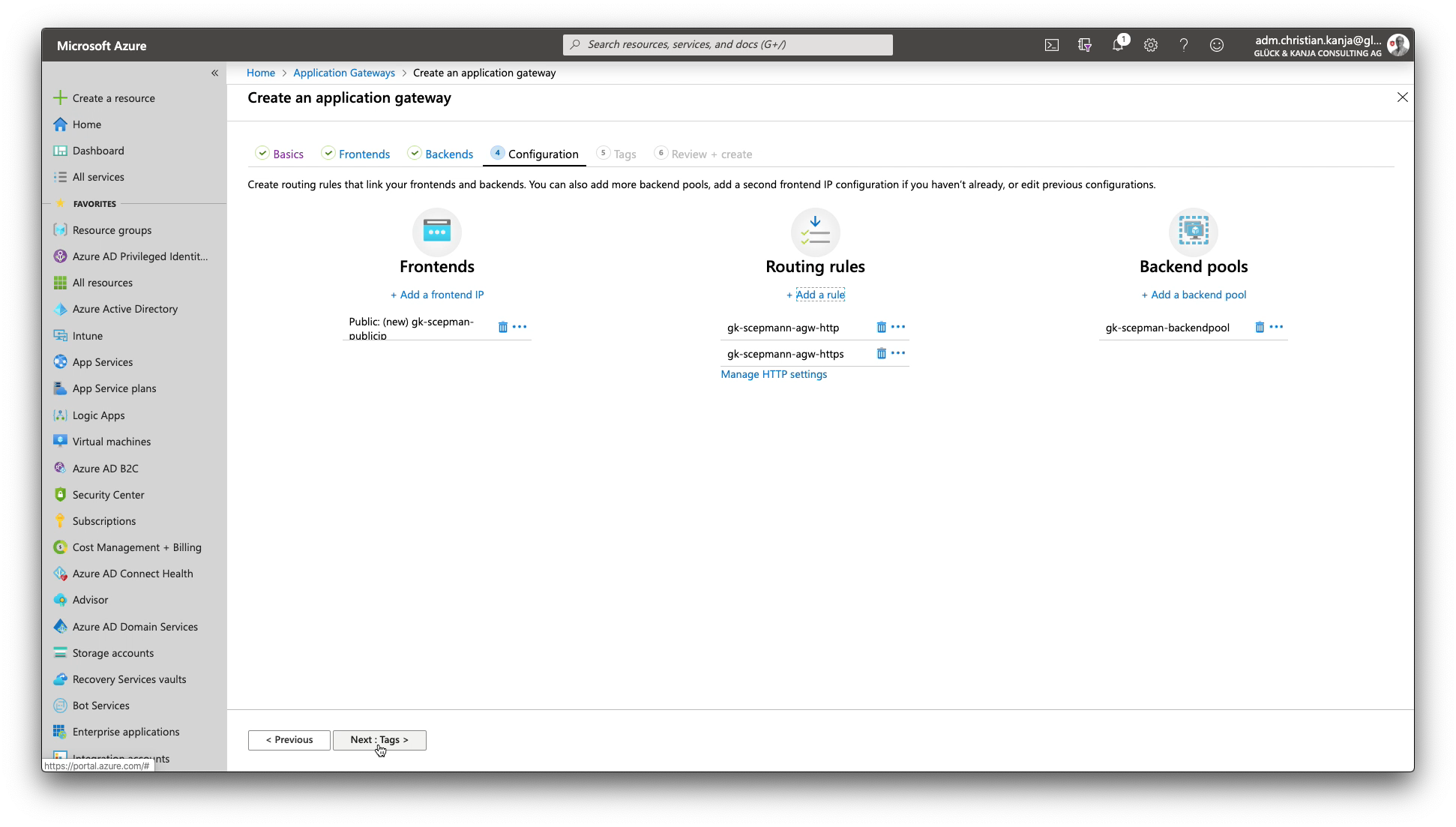1456x827 pixels.
Task: Go to the Tags tab
Action: coord(617,154)
